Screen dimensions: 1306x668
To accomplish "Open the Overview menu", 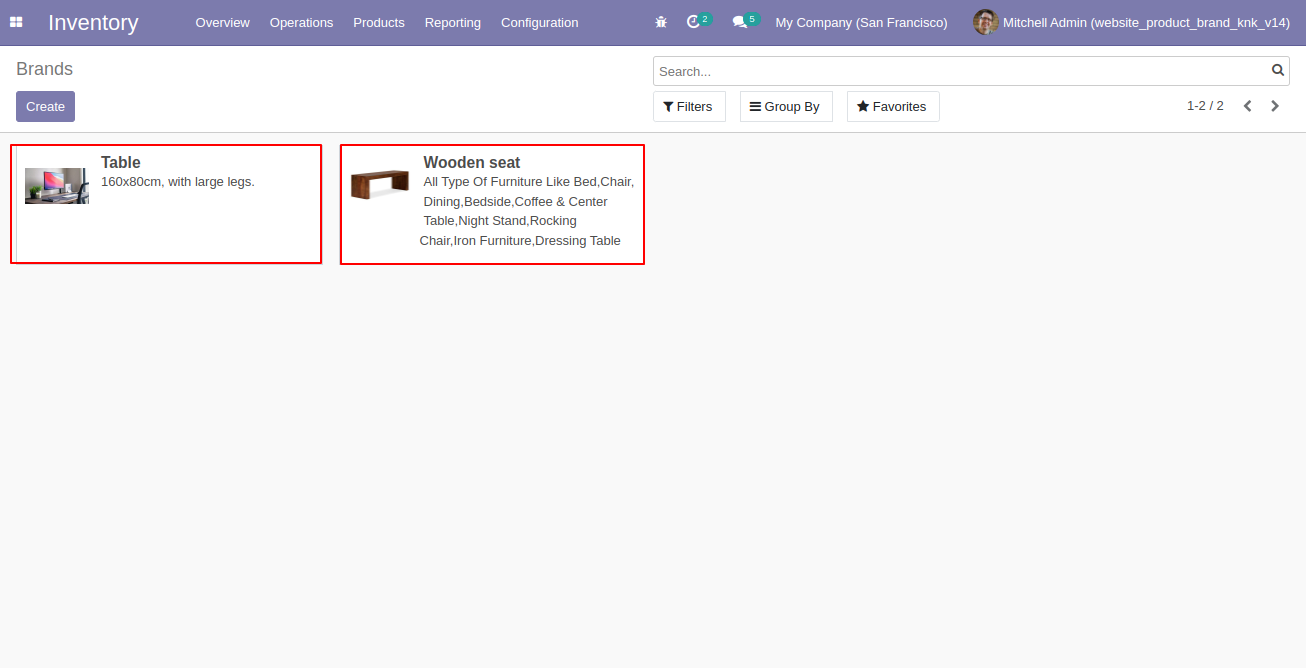I will tap(223, 22).
